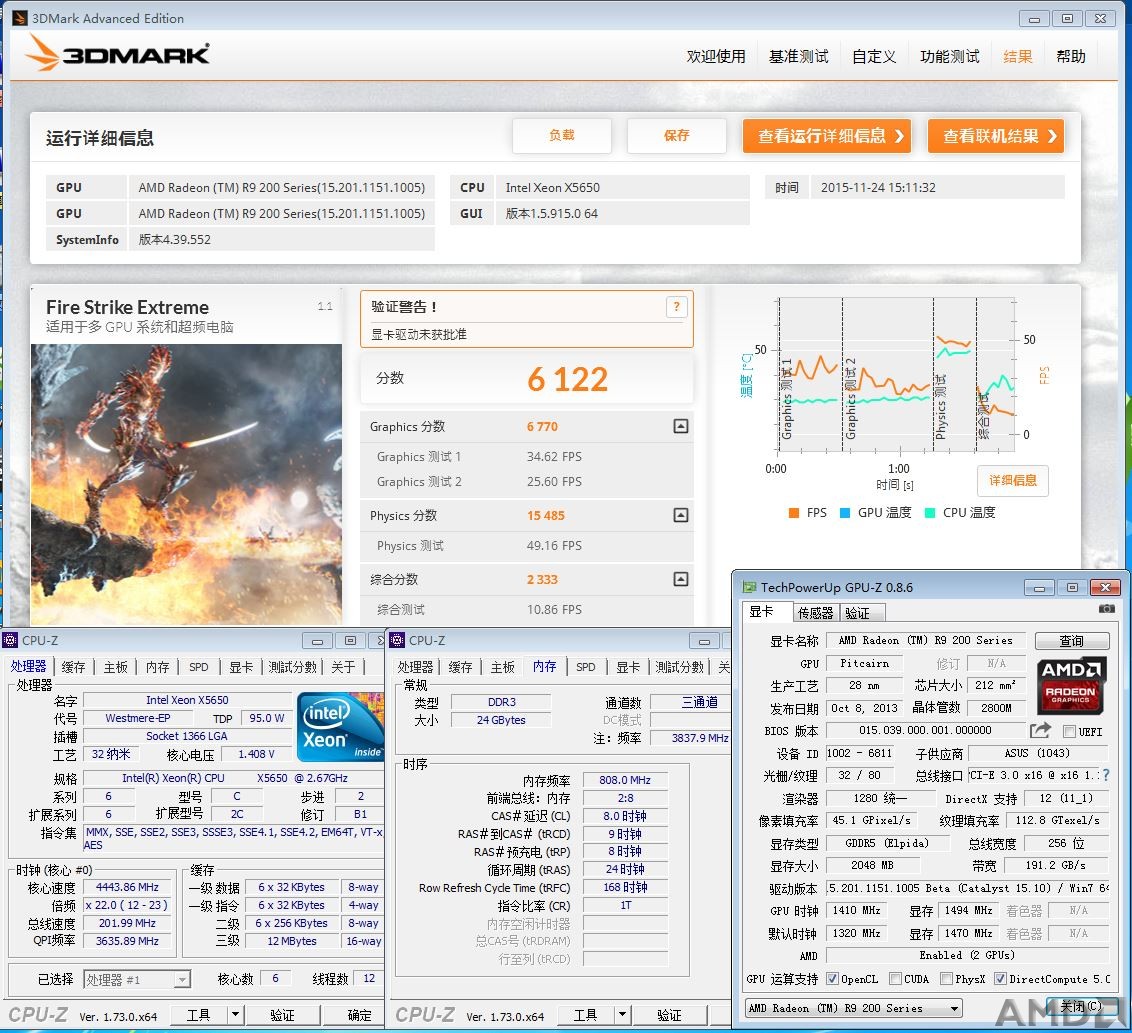The image size is (1132, 1033).
Task: Switch to 主板 tab in left CPU-Z
Action: [116, 667]
